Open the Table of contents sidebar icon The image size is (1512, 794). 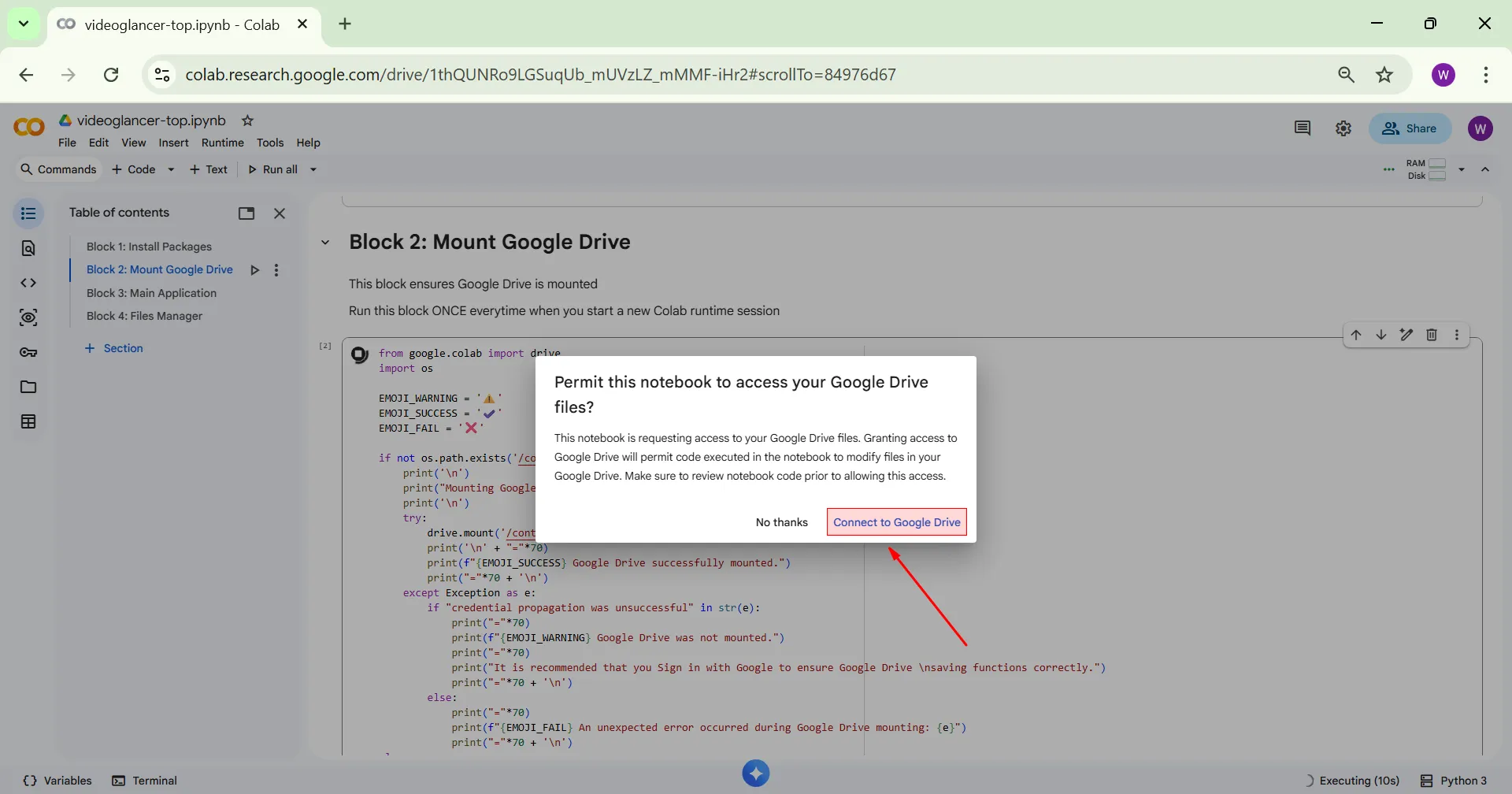click(x=28, y=213)
